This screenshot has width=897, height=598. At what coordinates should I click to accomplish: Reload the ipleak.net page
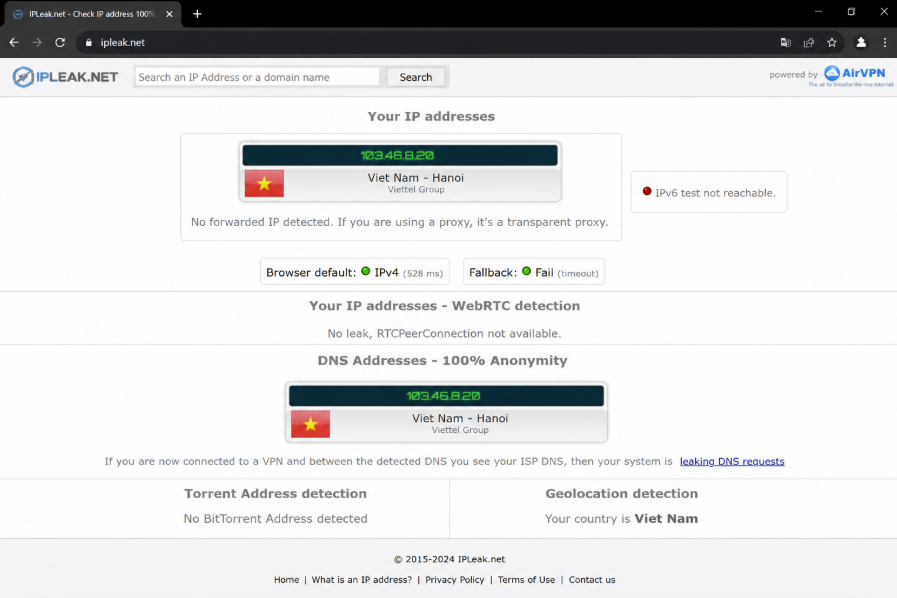[x=60, y=42]
